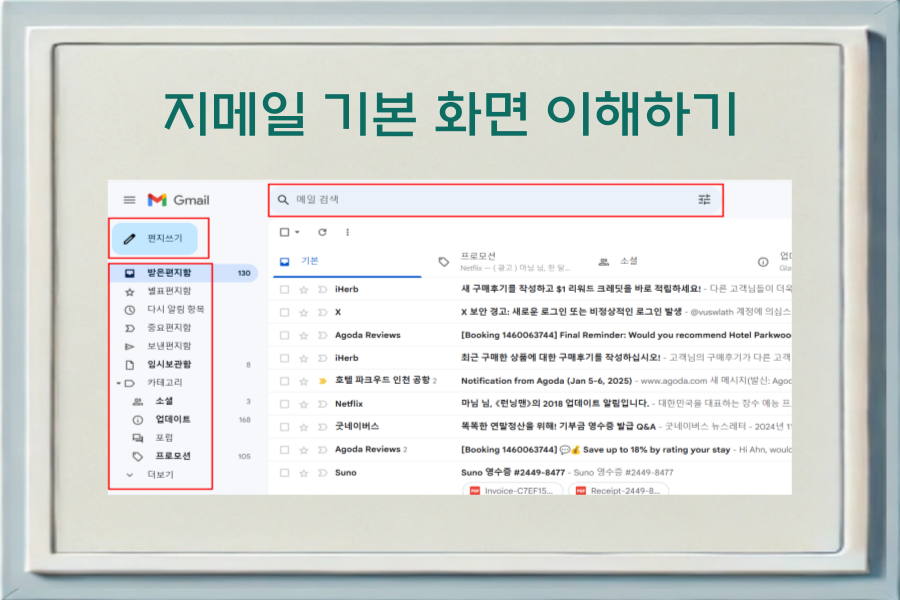Open Save up to 18% Agoda email
Viewport: 900px width, 600px height.
click(531, 450)
